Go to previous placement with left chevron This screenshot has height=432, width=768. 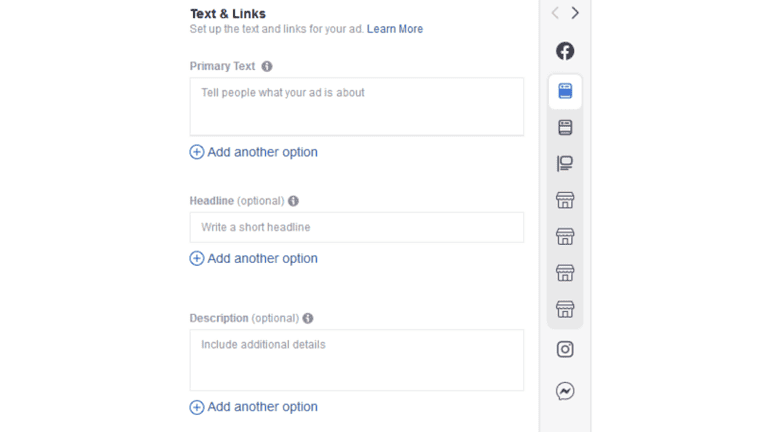555,13
